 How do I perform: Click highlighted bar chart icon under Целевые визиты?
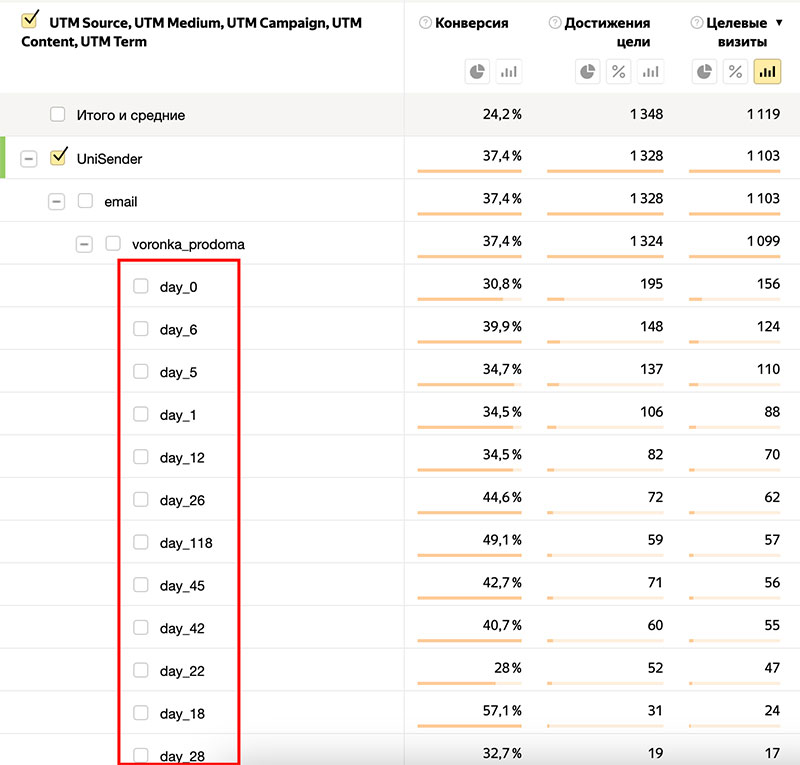(767, 71)
